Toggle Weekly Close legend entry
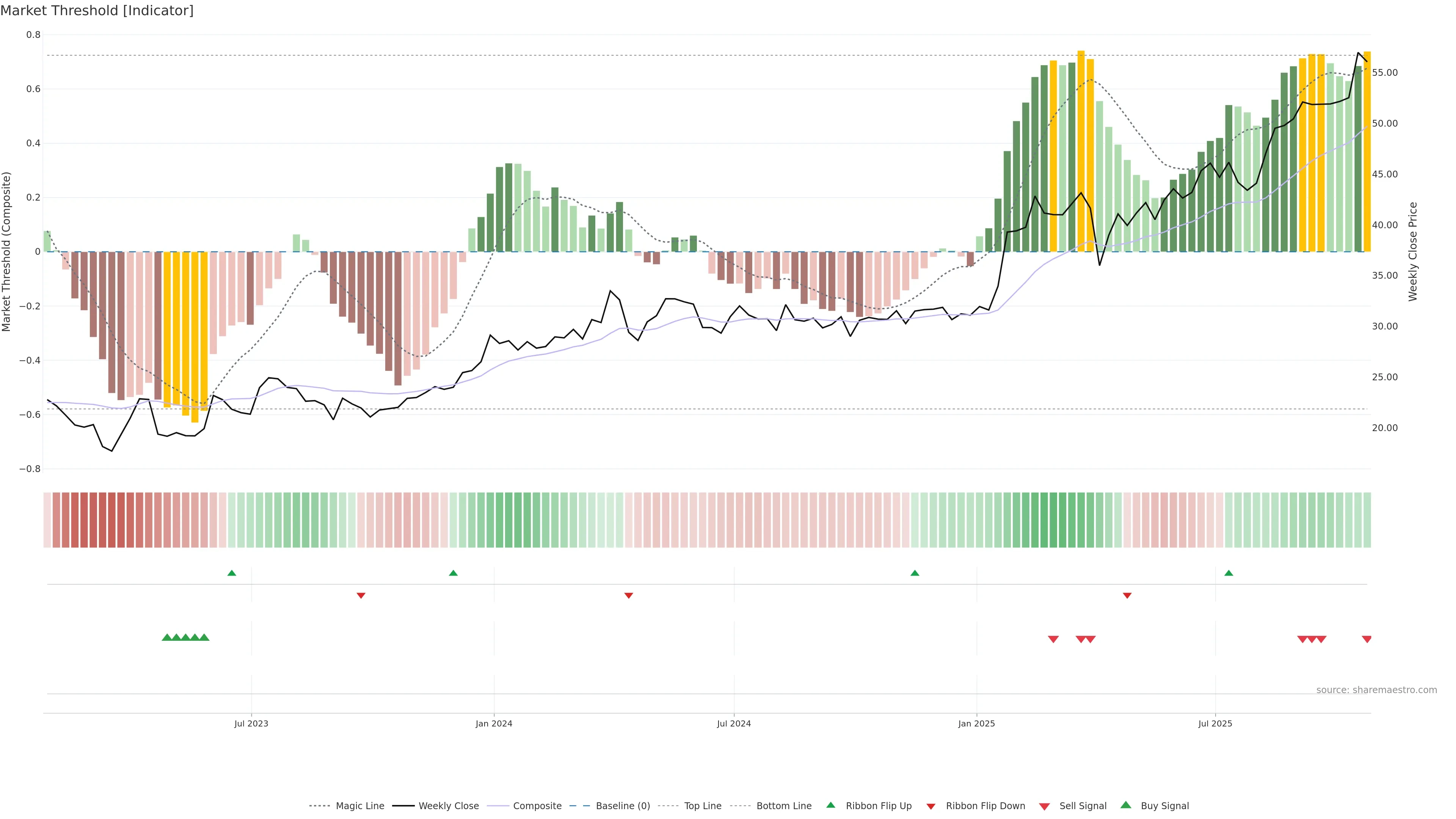The image size is (1456, 819). [448, 806]
